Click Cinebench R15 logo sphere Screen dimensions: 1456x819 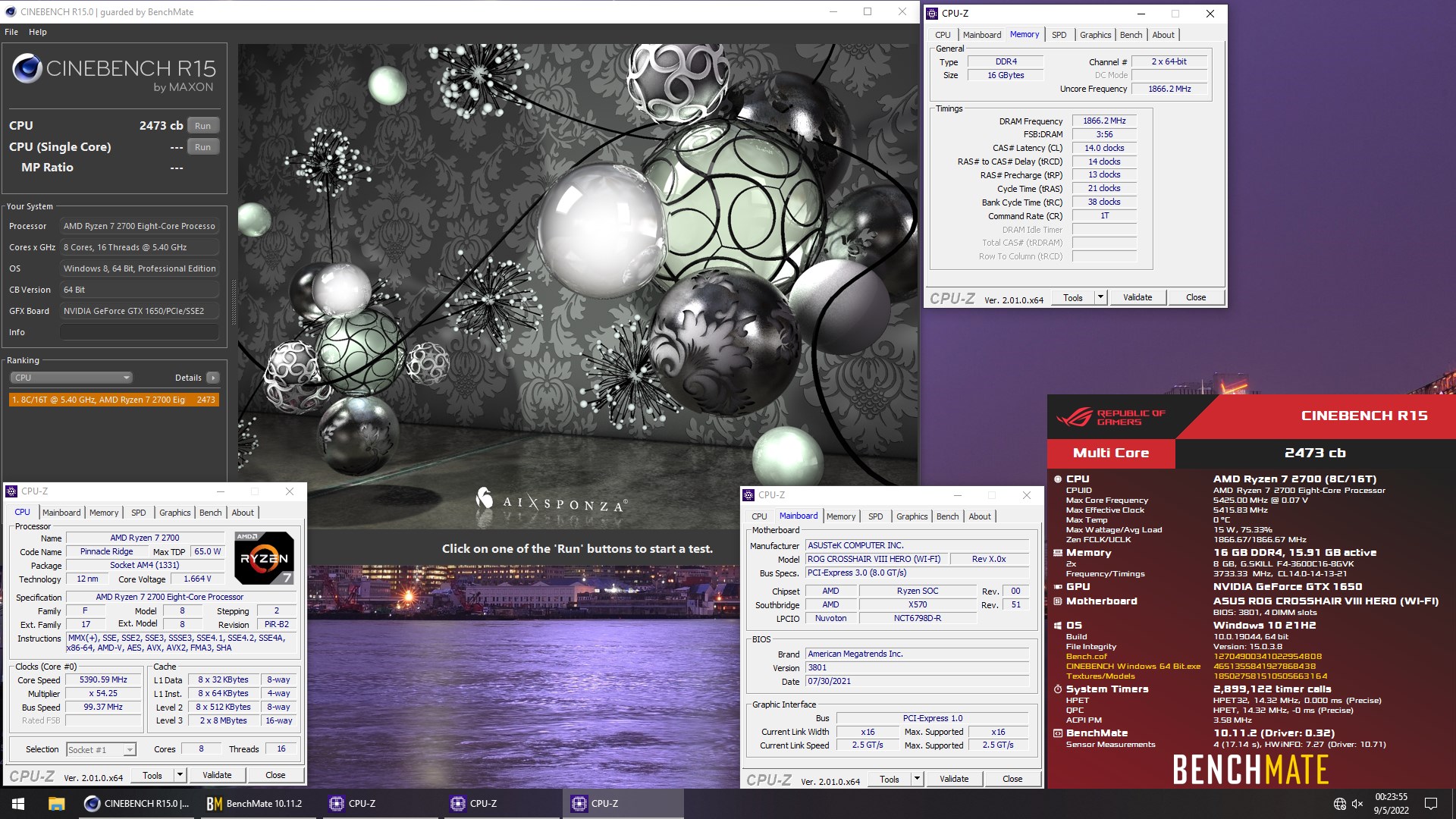click(x=27, y=69)
